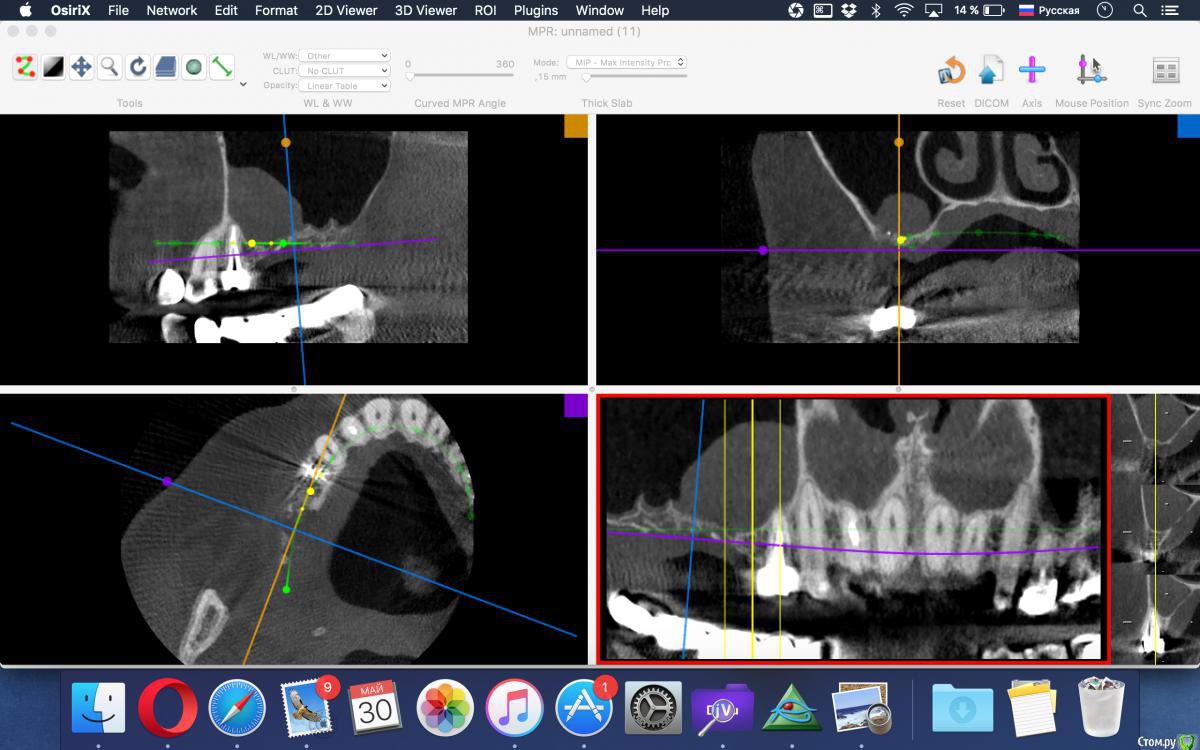The height and width of the screenshot is (750, 1200).
Task: Expand the Tools overflow chevron
Action: tap(243, 85)
